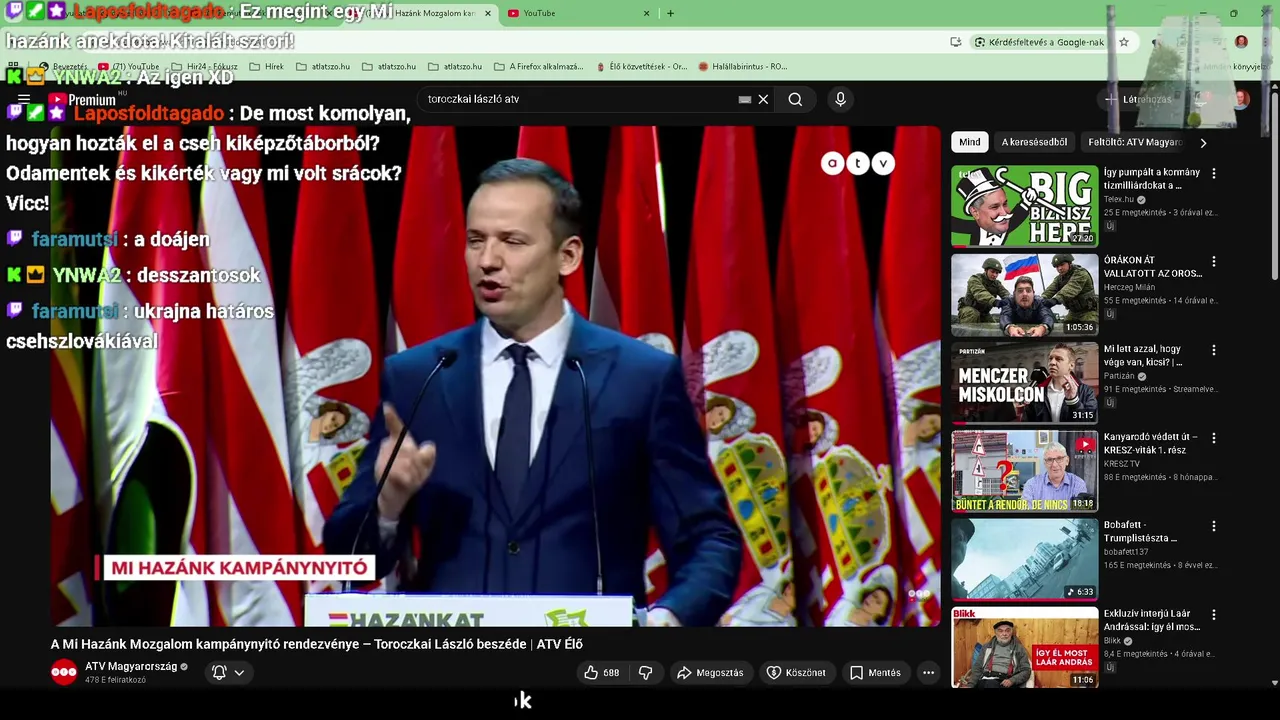Viewport: 1280px width, 720px height.
Task: Close the Mi Hazánk Mozgalom browser tab
Action: tap(488, 13)
